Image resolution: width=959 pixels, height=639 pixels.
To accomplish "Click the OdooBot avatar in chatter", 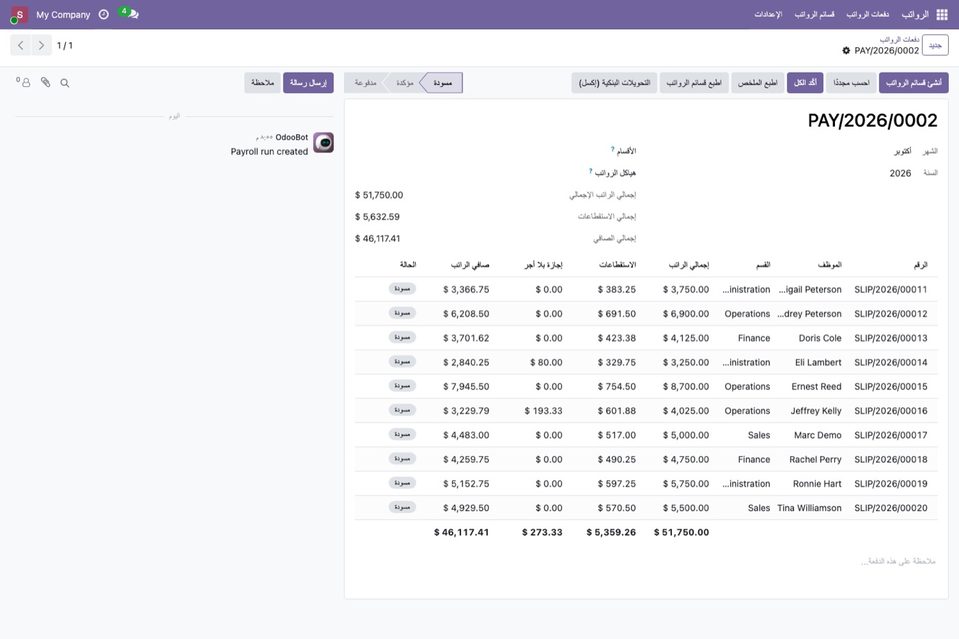I will 324,142.
